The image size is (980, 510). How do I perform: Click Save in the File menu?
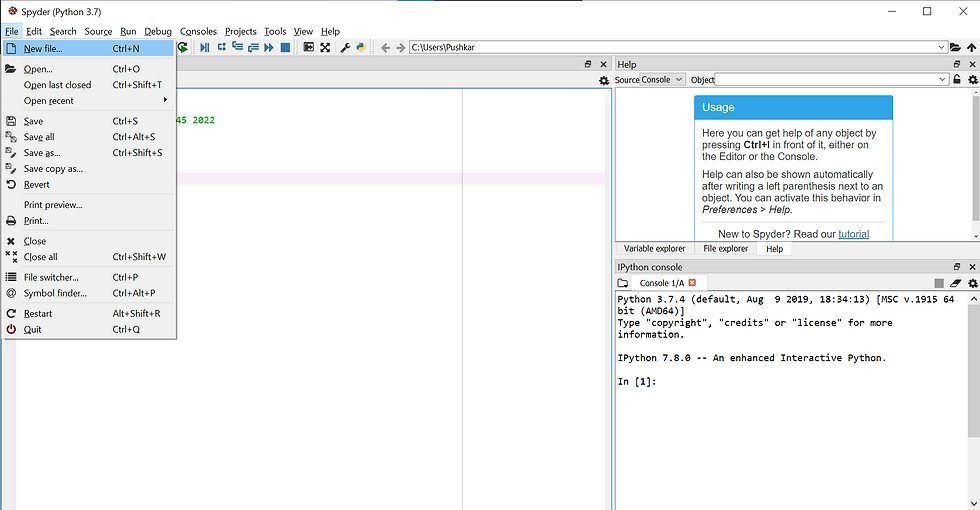click(89, 121)
